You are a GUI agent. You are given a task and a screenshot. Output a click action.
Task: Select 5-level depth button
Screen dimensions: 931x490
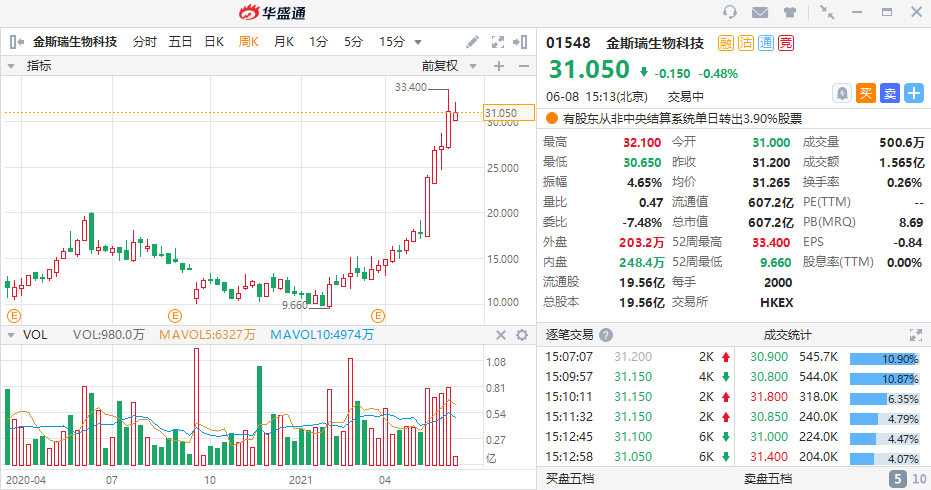coord(898,479)
